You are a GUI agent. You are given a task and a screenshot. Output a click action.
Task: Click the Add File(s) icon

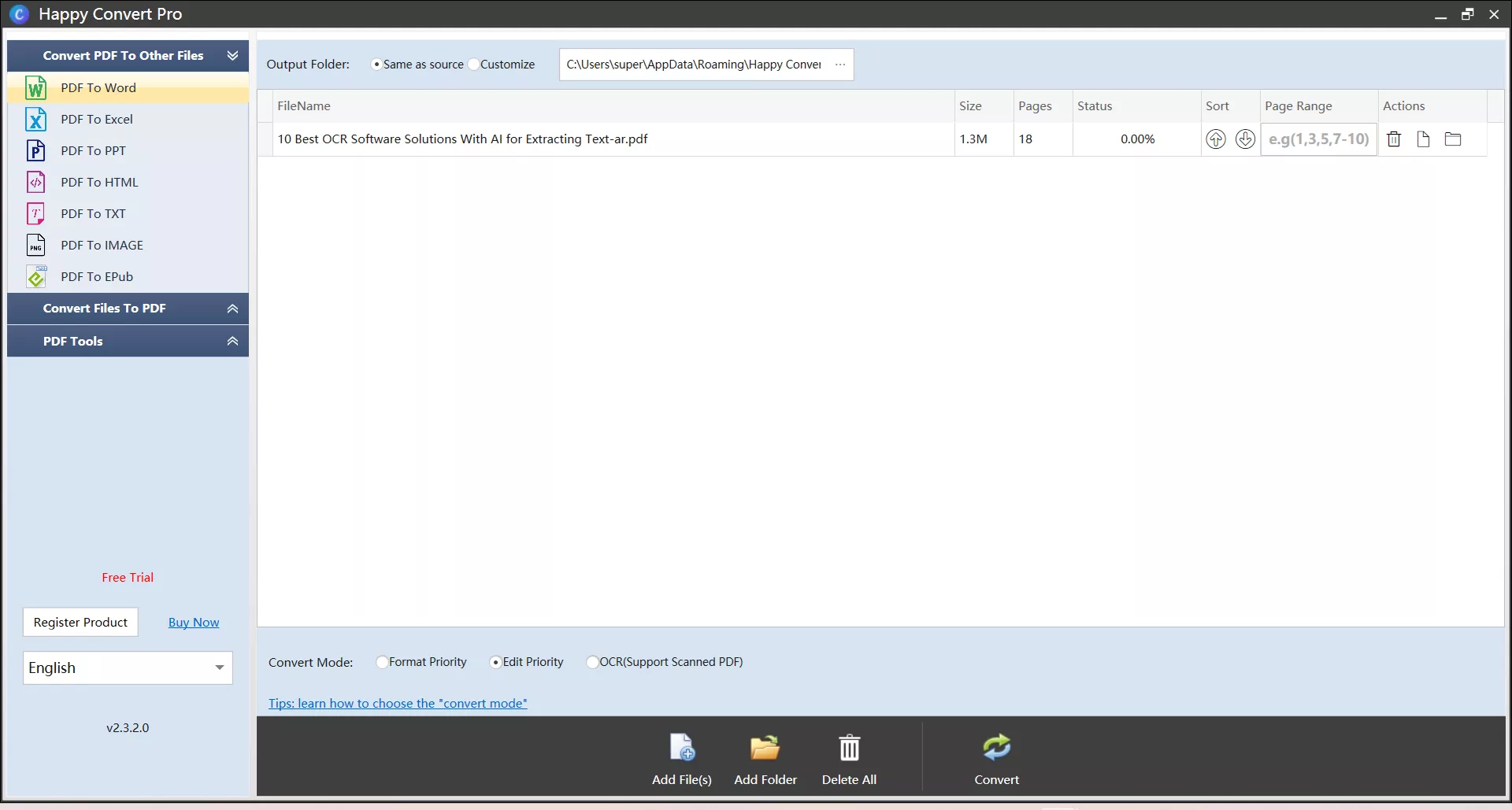coord(682,747)
